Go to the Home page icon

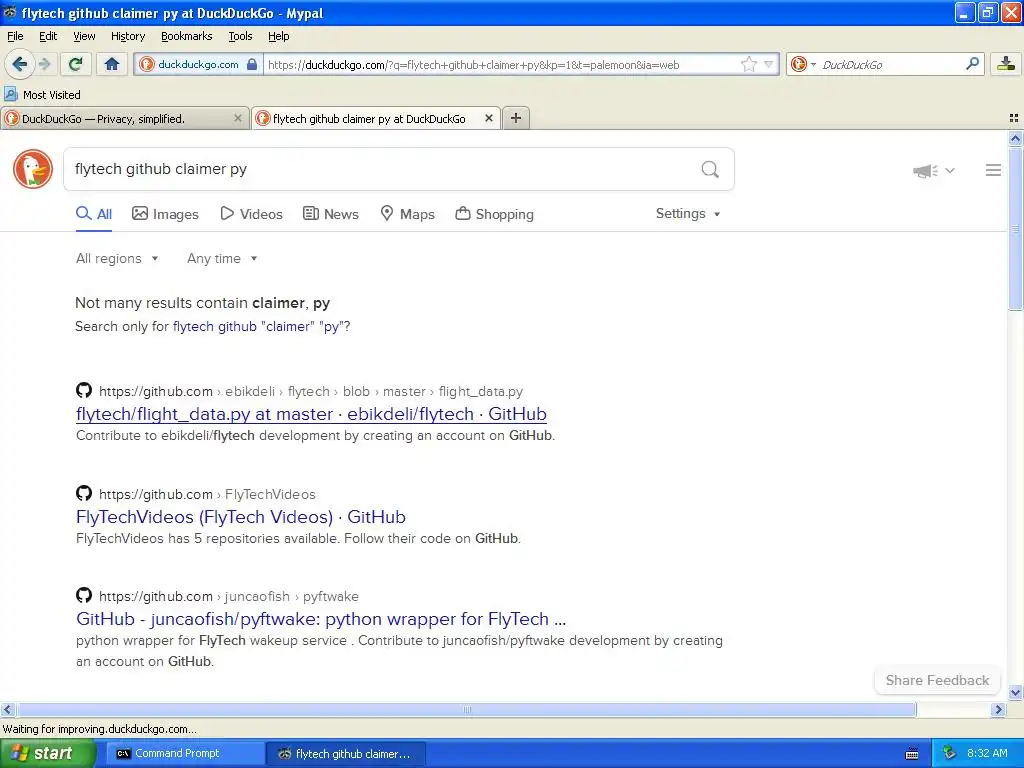[112, 64]
